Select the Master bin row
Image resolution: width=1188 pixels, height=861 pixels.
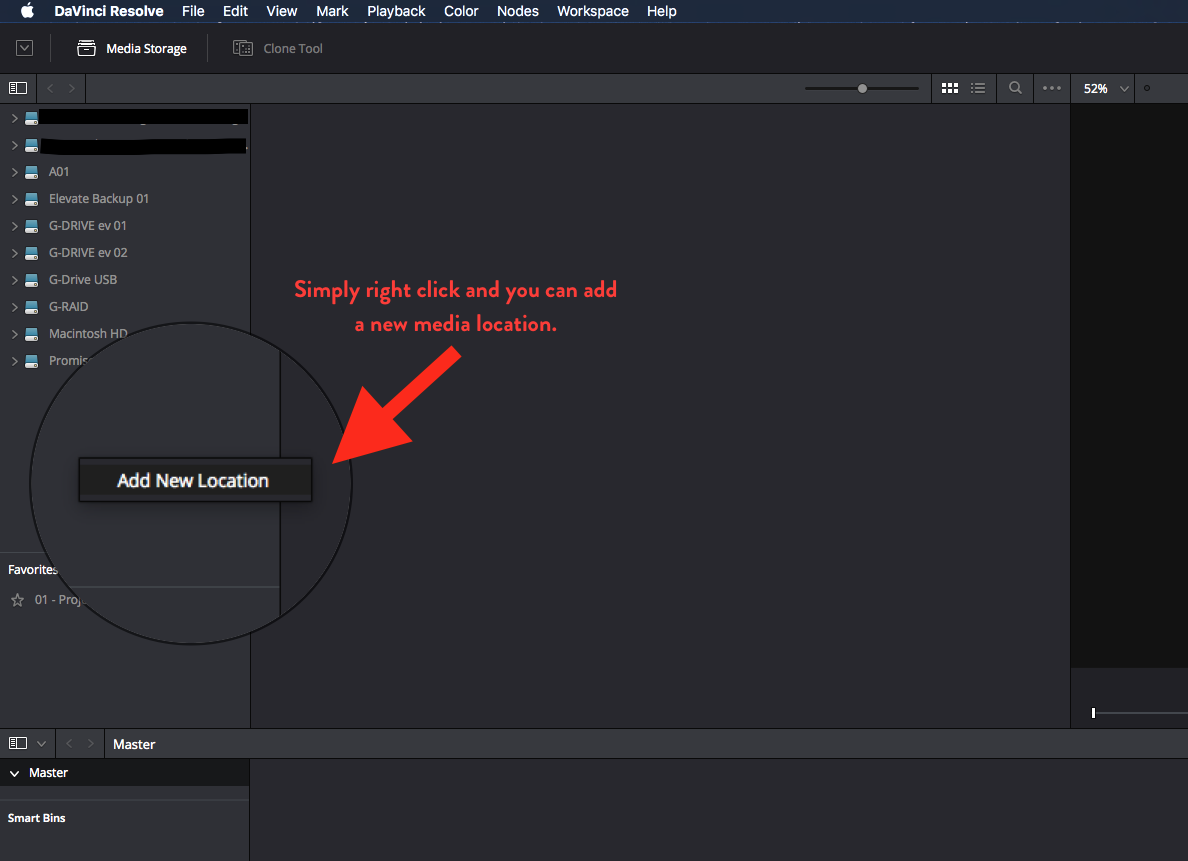point(124,772)
